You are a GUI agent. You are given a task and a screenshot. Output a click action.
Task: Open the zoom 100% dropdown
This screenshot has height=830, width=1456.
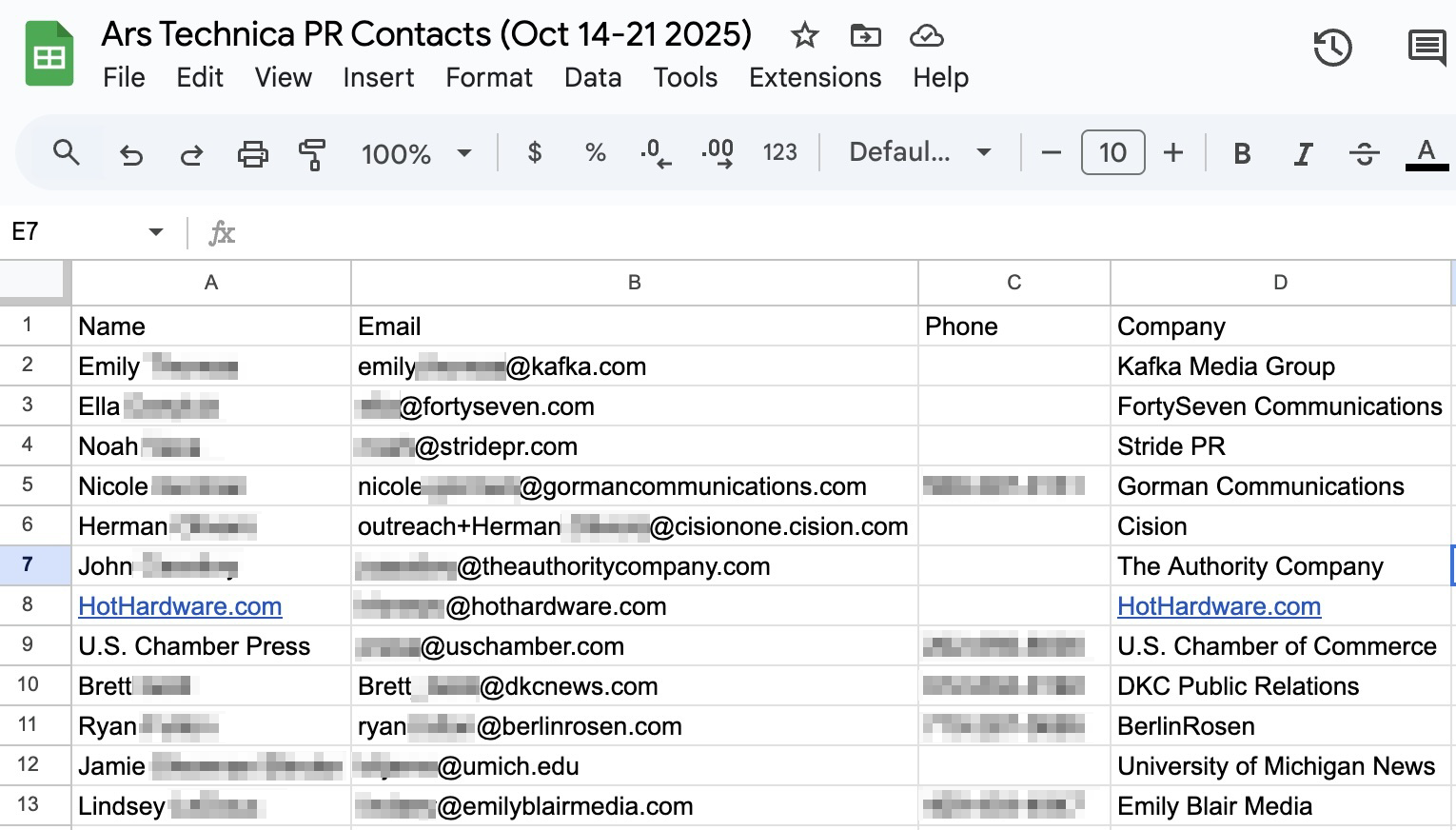tap(416, 153)
